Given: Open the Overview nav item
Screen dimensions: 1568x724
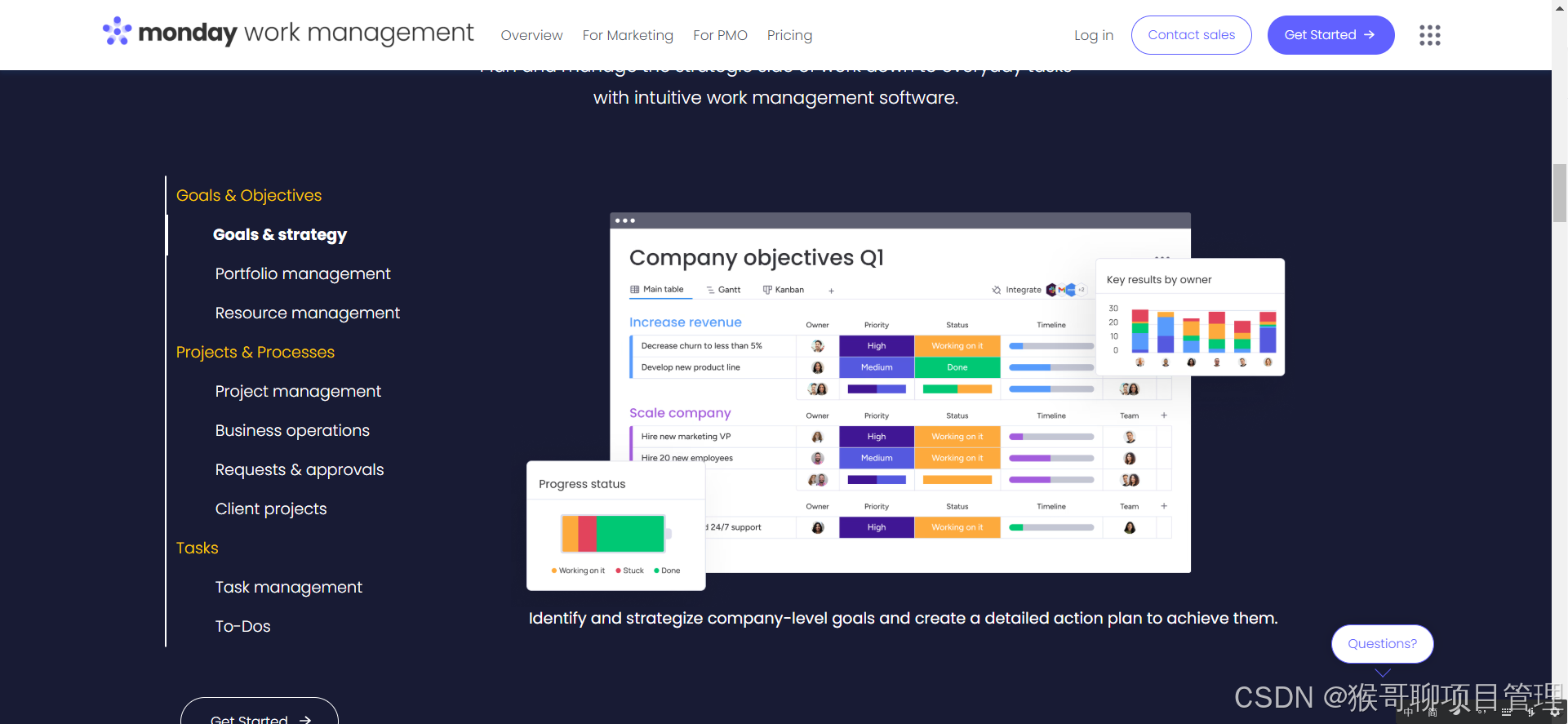Looking at the screenshot, I should coord(531,35).
